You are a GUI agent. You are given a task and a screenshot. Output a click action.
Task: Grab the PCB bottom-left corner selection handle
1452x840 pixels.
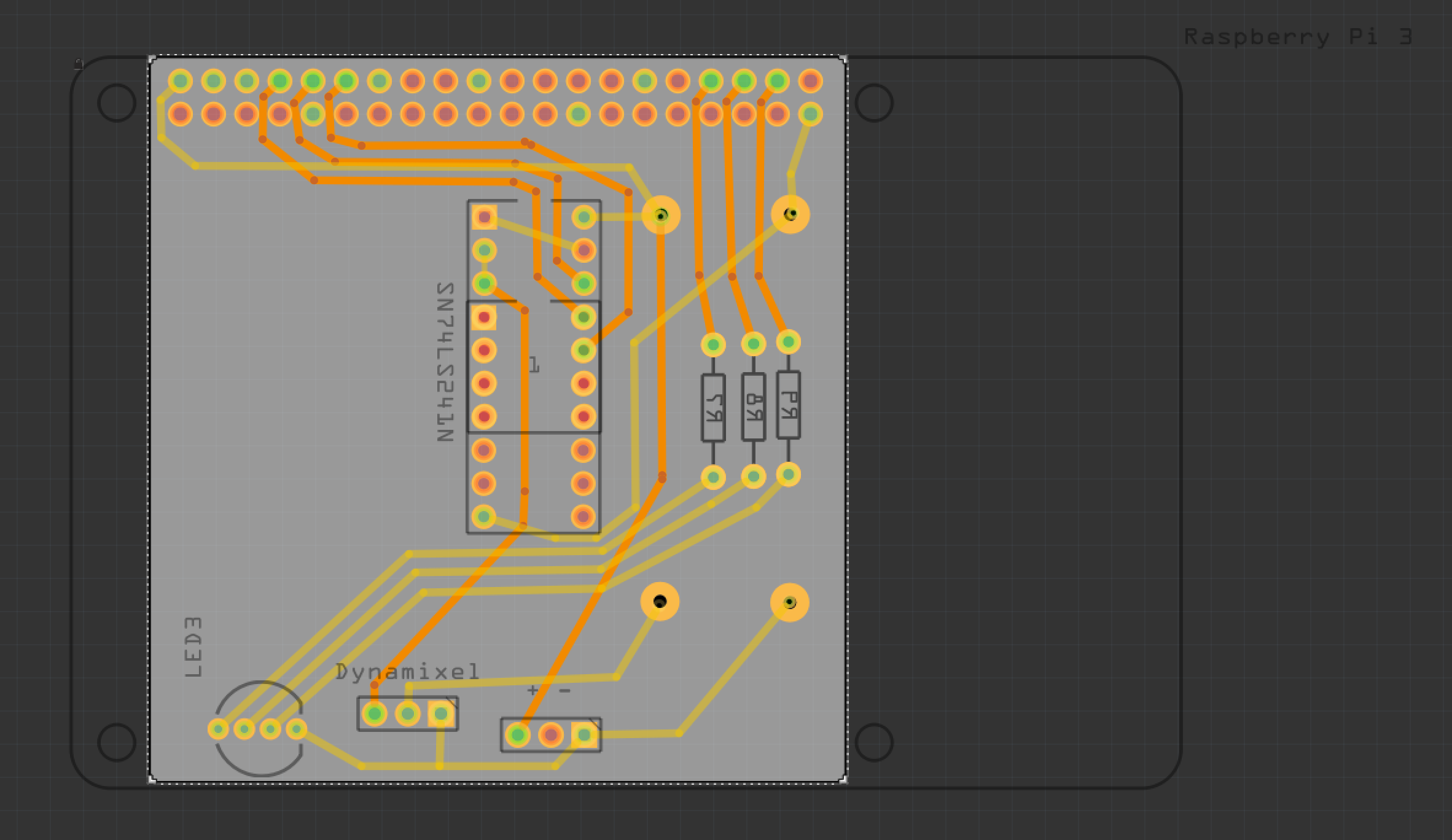152,779
